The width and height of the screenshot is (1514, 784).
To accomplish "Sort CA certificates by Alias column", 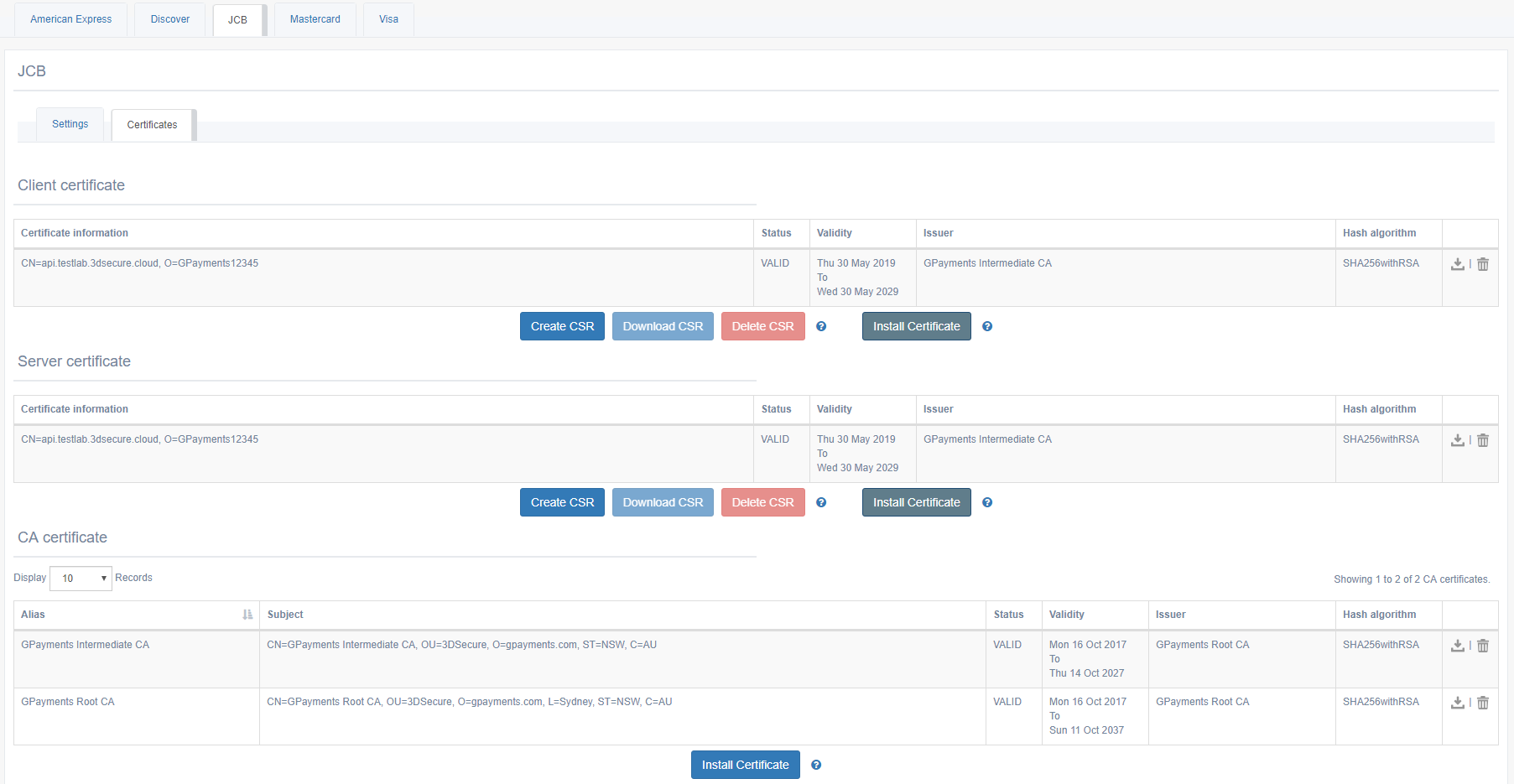I will click(x=247, y=615).
